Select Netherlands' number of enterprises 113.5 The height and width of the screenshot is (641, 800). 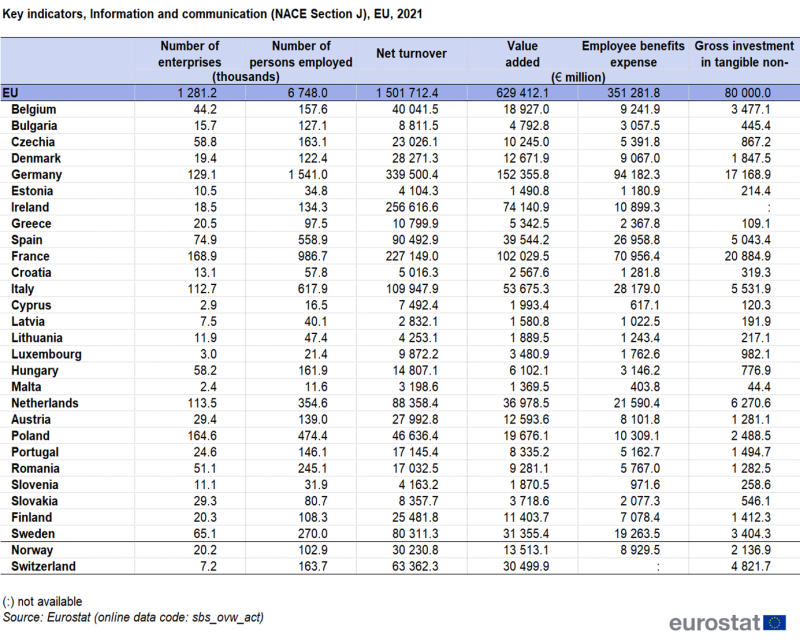click(x=202, y=403)
